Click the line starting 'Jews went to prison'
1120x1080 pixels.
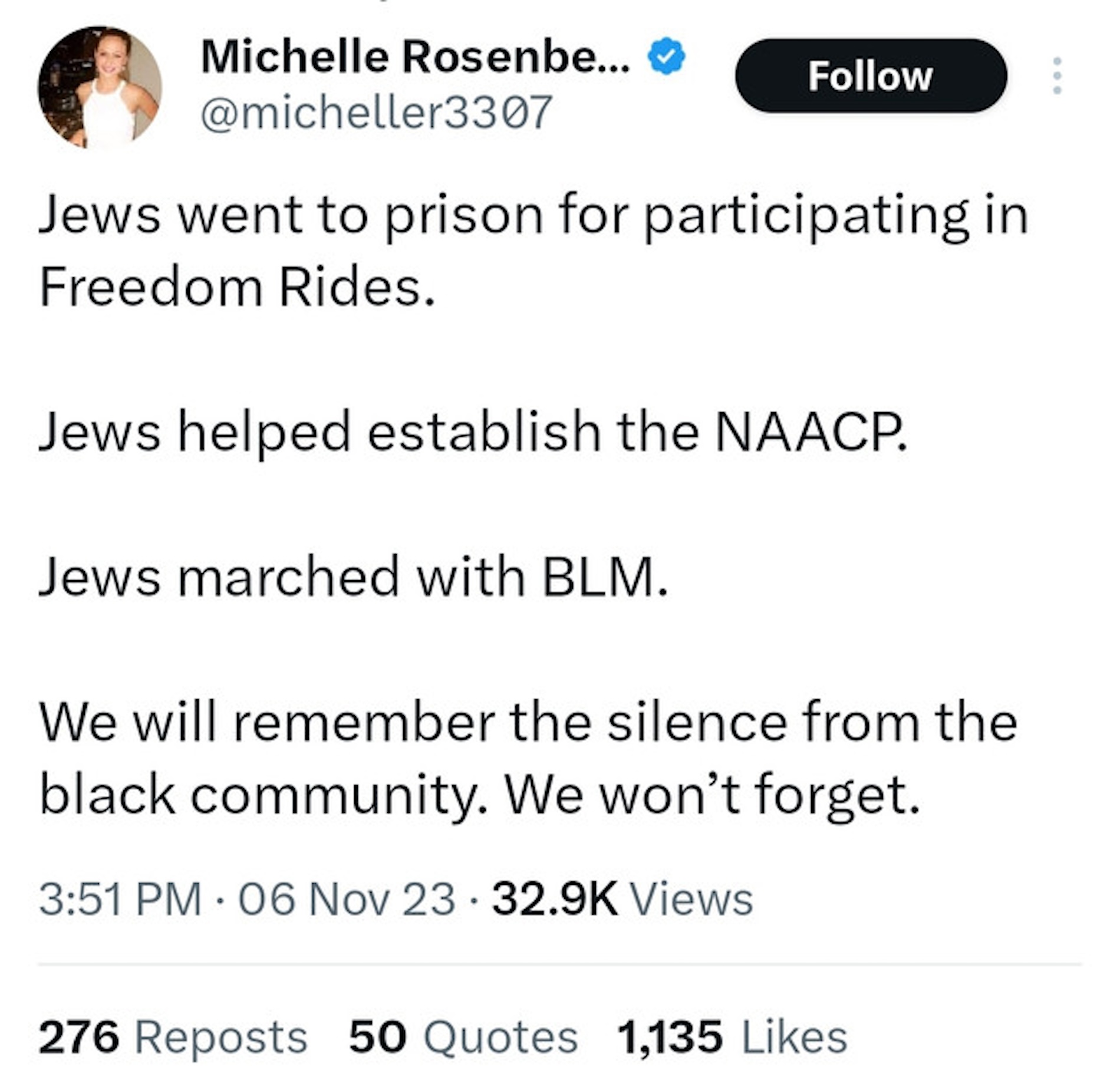point(533,216)
